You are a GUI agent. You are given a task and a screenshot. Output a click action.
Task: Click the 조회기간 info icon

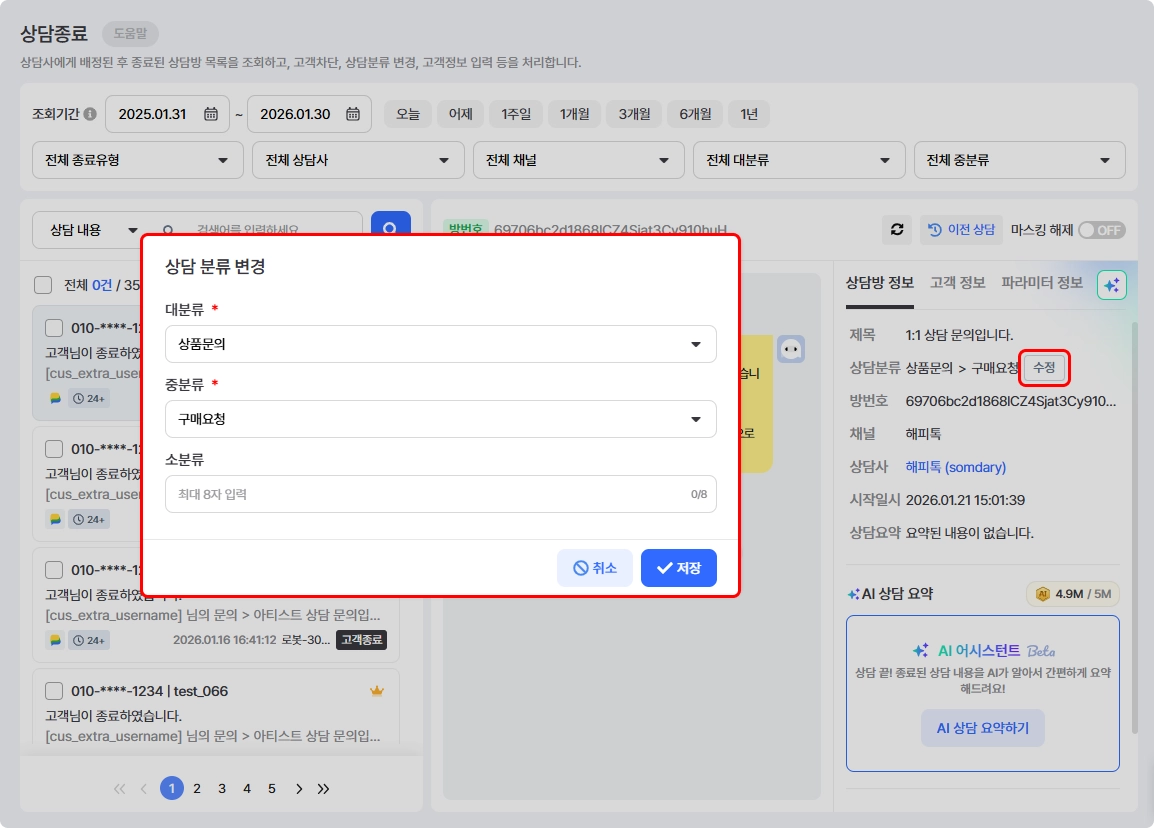[x=90, y=114]
